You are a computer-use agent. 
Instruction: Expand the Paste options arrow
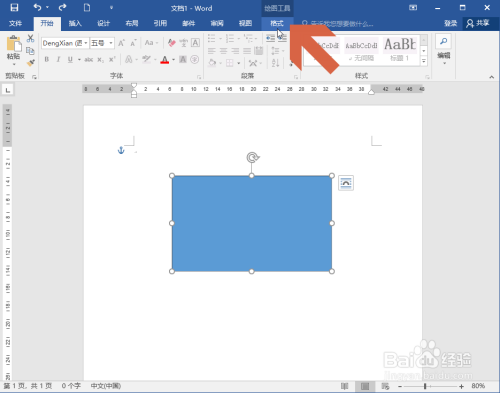(14, 64)
